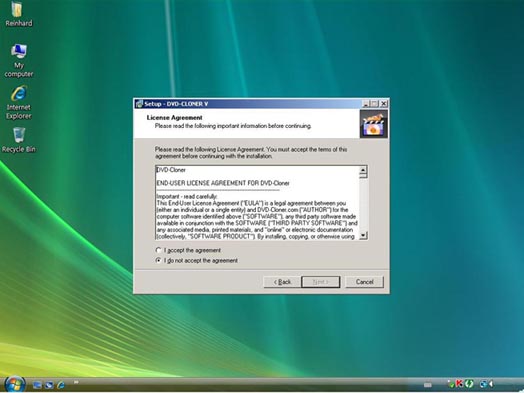This screenshot has height=393, width=524.
Task: Click the 'END-USER LICENSE AGREEMENT FOR DVD-Cloner' line
Action: pos(223,183)
